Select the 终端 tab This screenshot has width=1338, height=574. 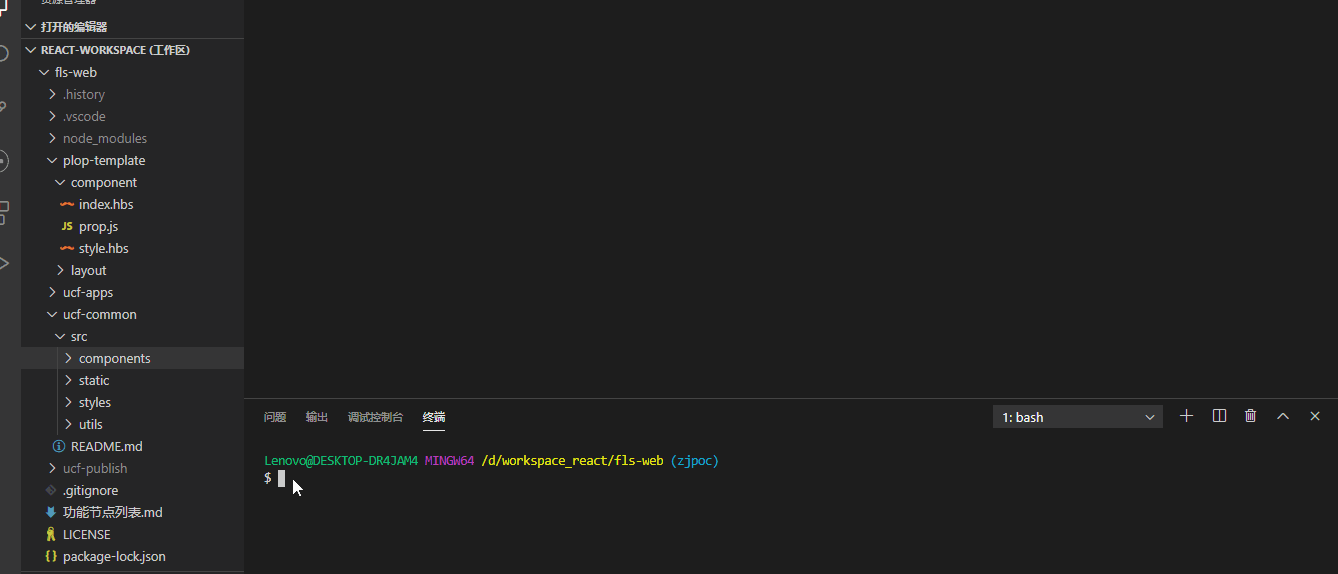click(x=434, y=417)
